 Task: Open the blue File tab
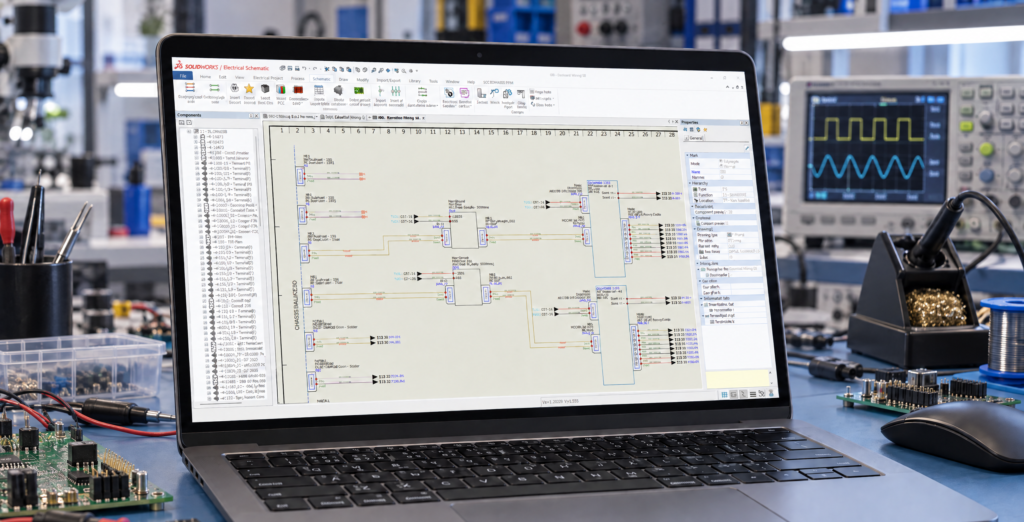[183, 76]
